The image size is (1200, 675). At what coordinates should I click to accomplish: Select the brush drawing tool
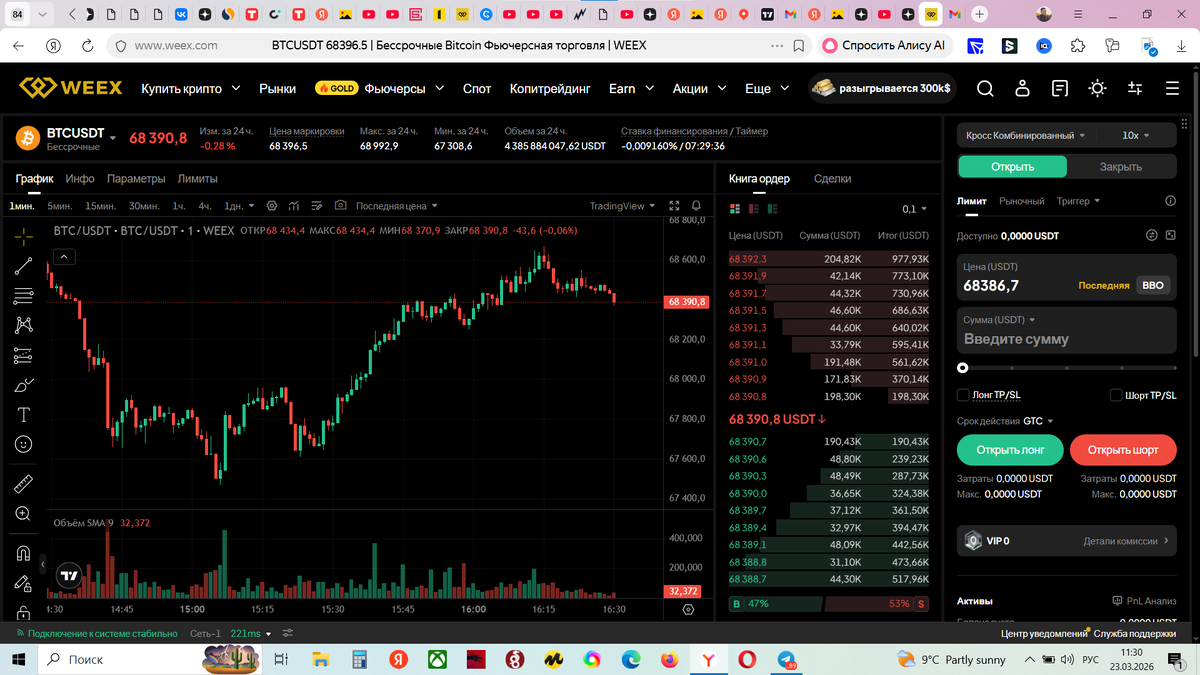[24, 385]
